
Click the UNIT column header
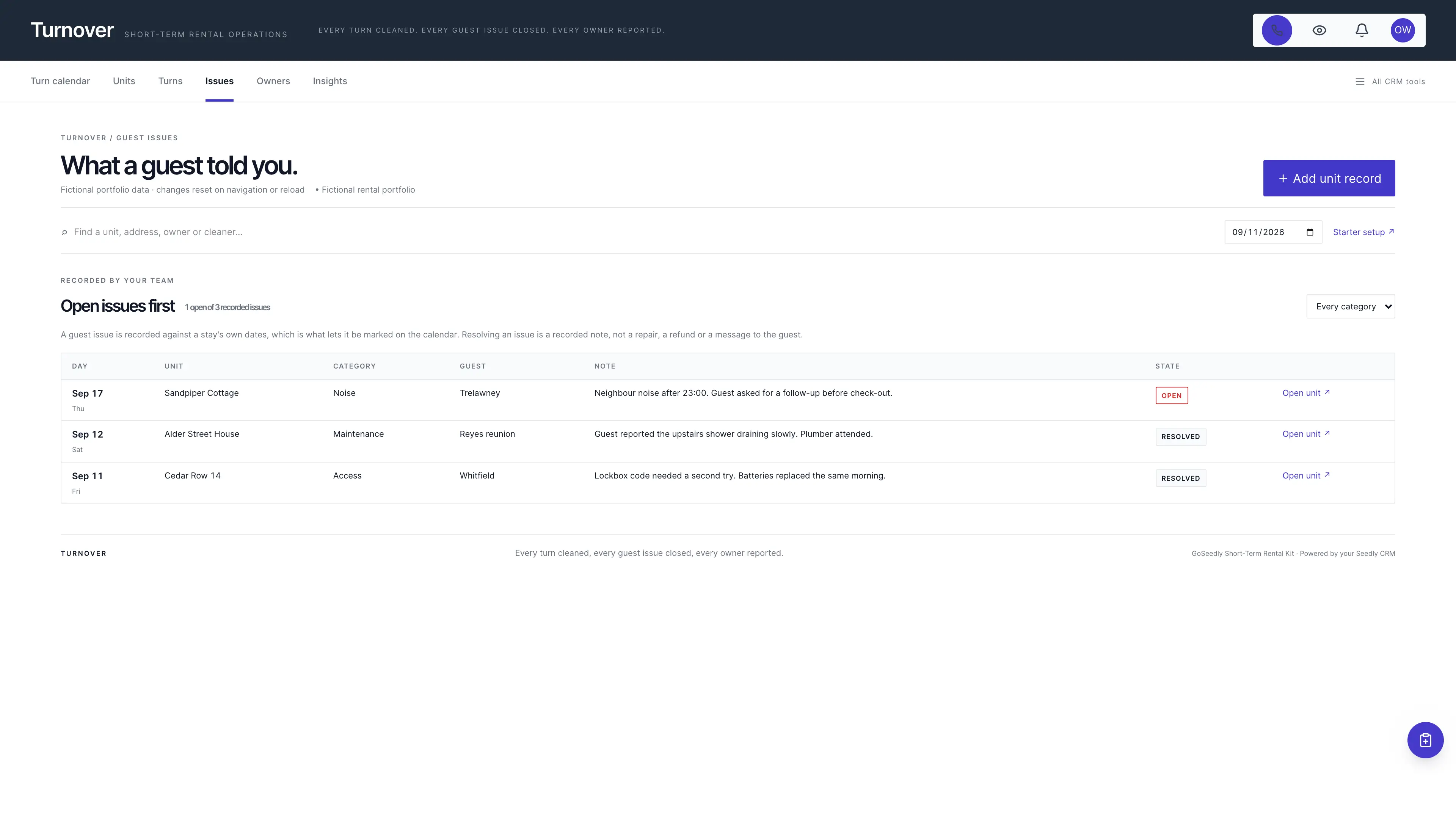tap(174, 366)
